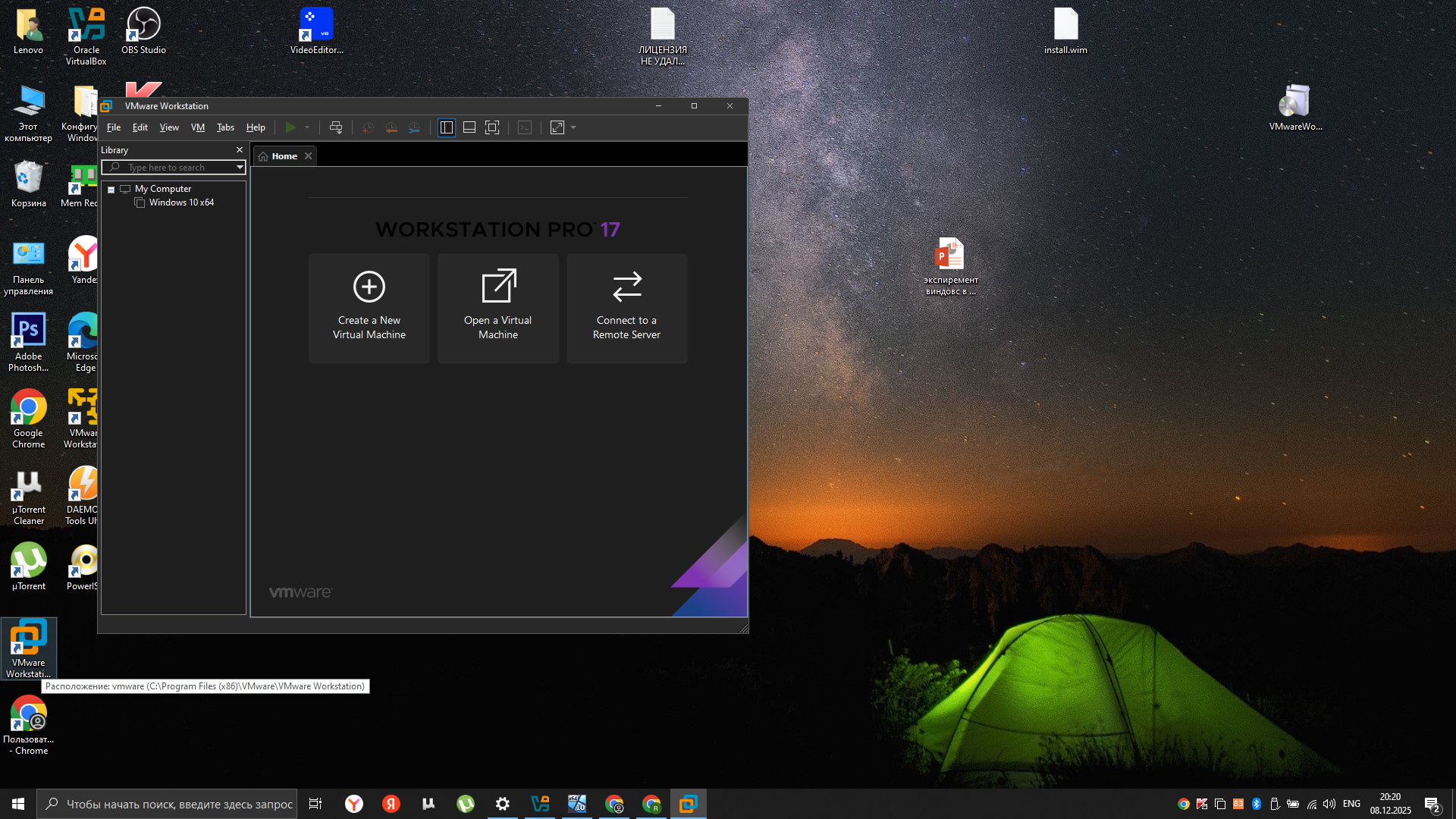
Task: Toggle the thumbnail bar view
Action: coord(469,127)
